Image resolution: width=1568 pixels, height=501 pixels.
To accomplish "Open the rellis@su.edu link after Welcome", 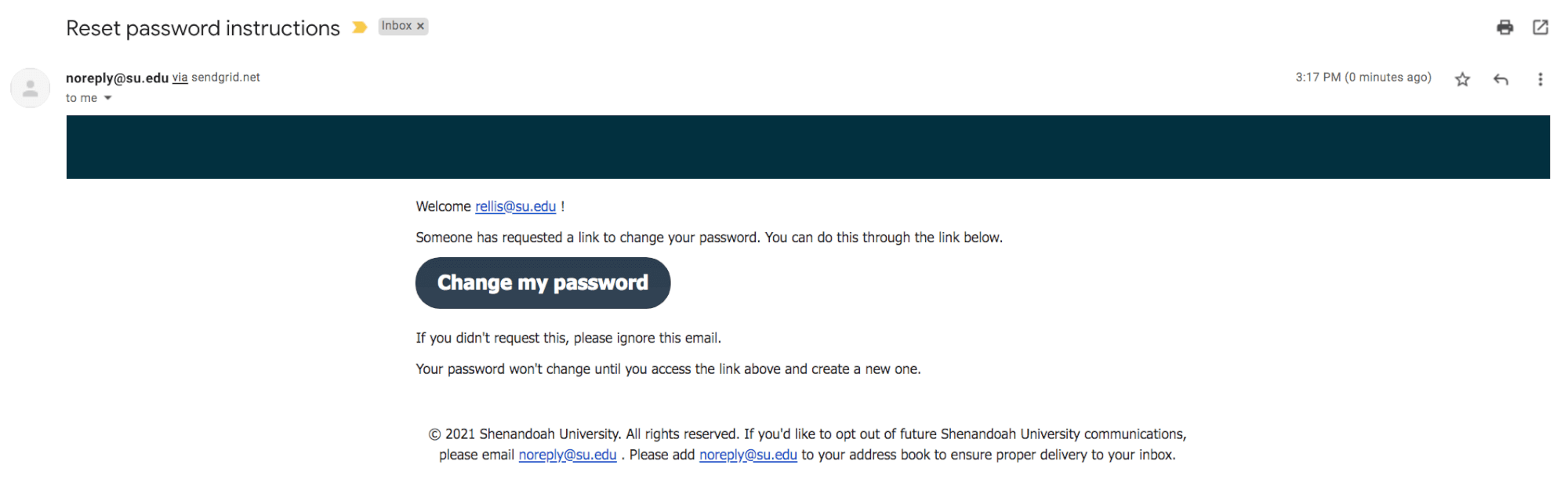I will (x=515, y=206).
